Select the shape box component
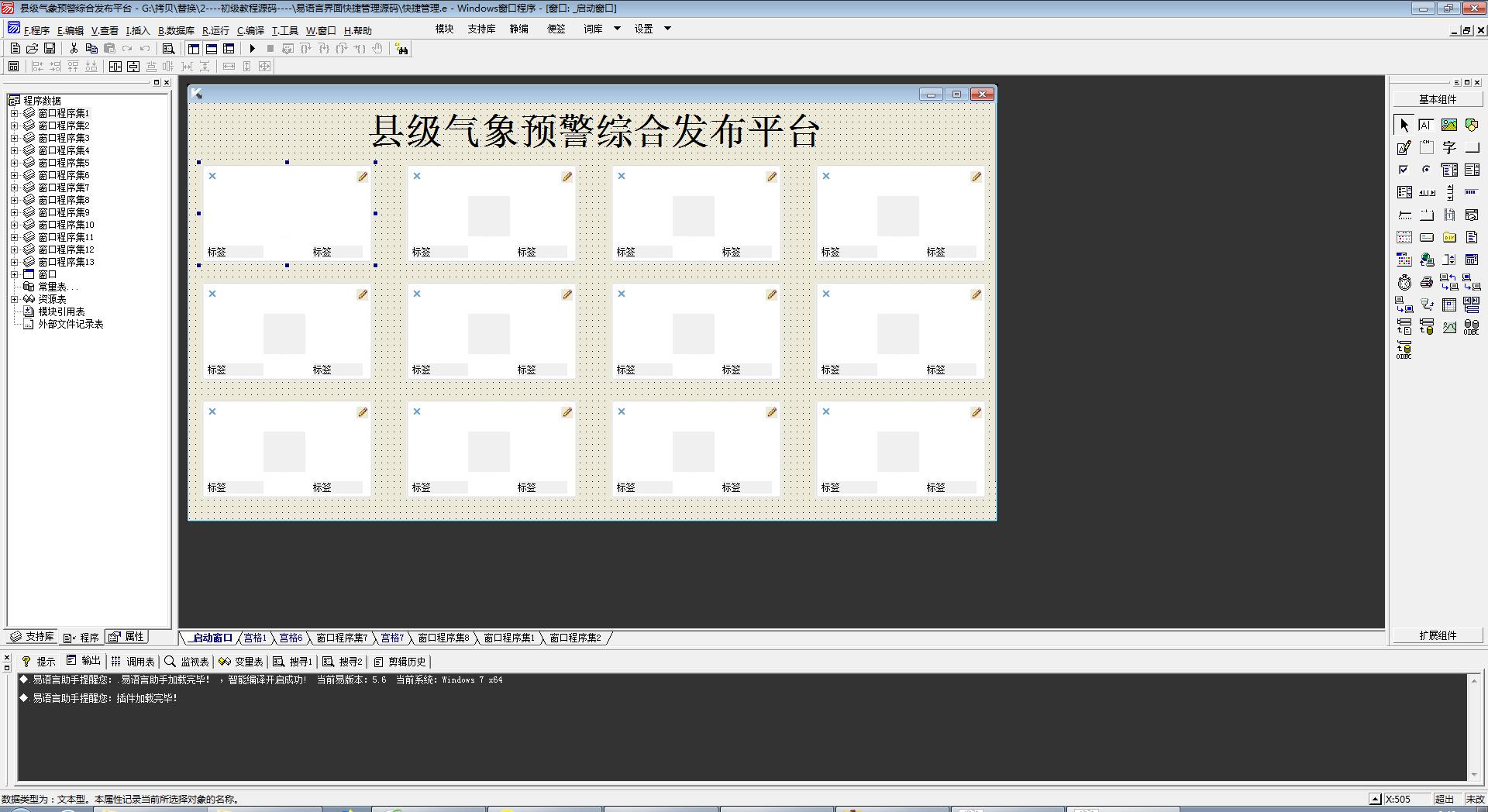This screenshot has width=1488, height=812. pos(1471,125)
